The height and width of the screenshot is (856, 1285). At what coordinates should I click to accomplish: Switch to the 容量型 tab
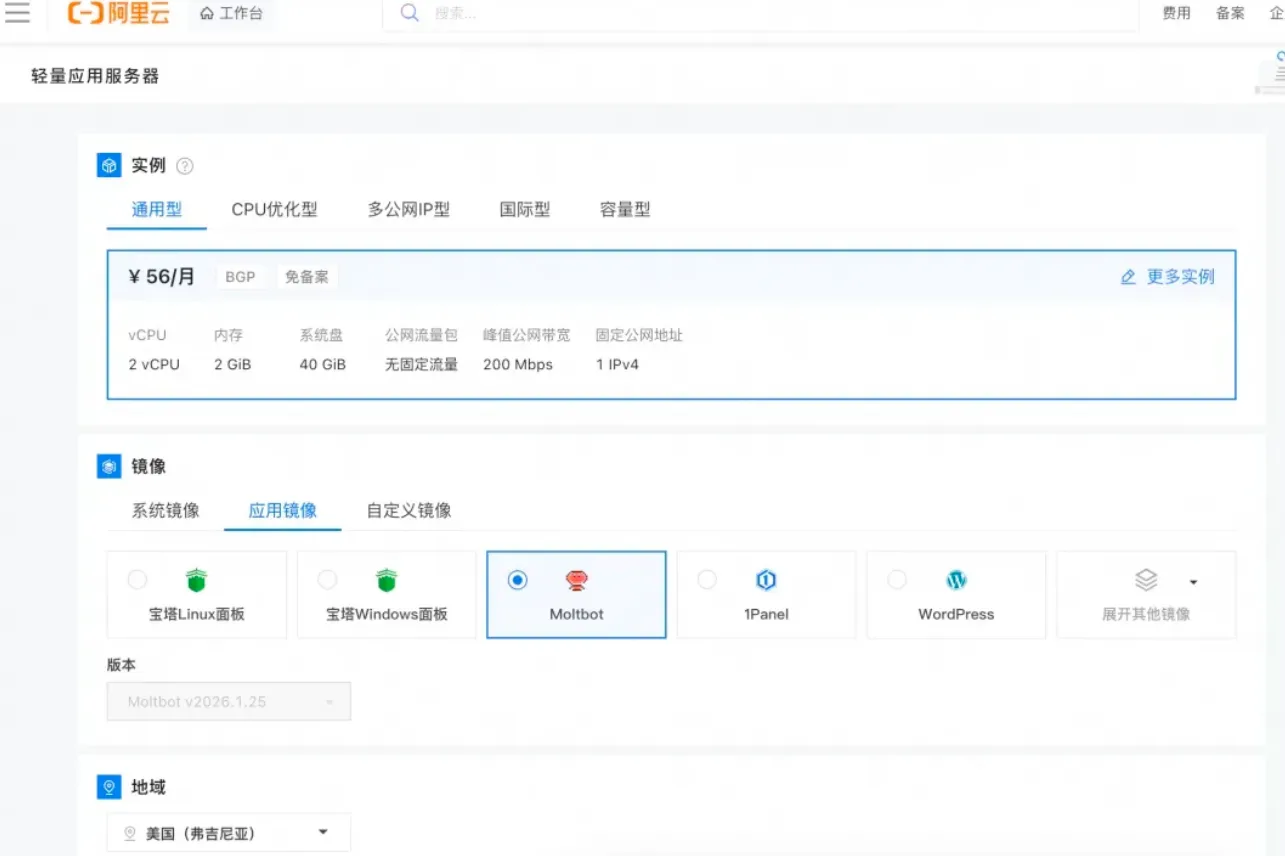click(x=625, y=210)
